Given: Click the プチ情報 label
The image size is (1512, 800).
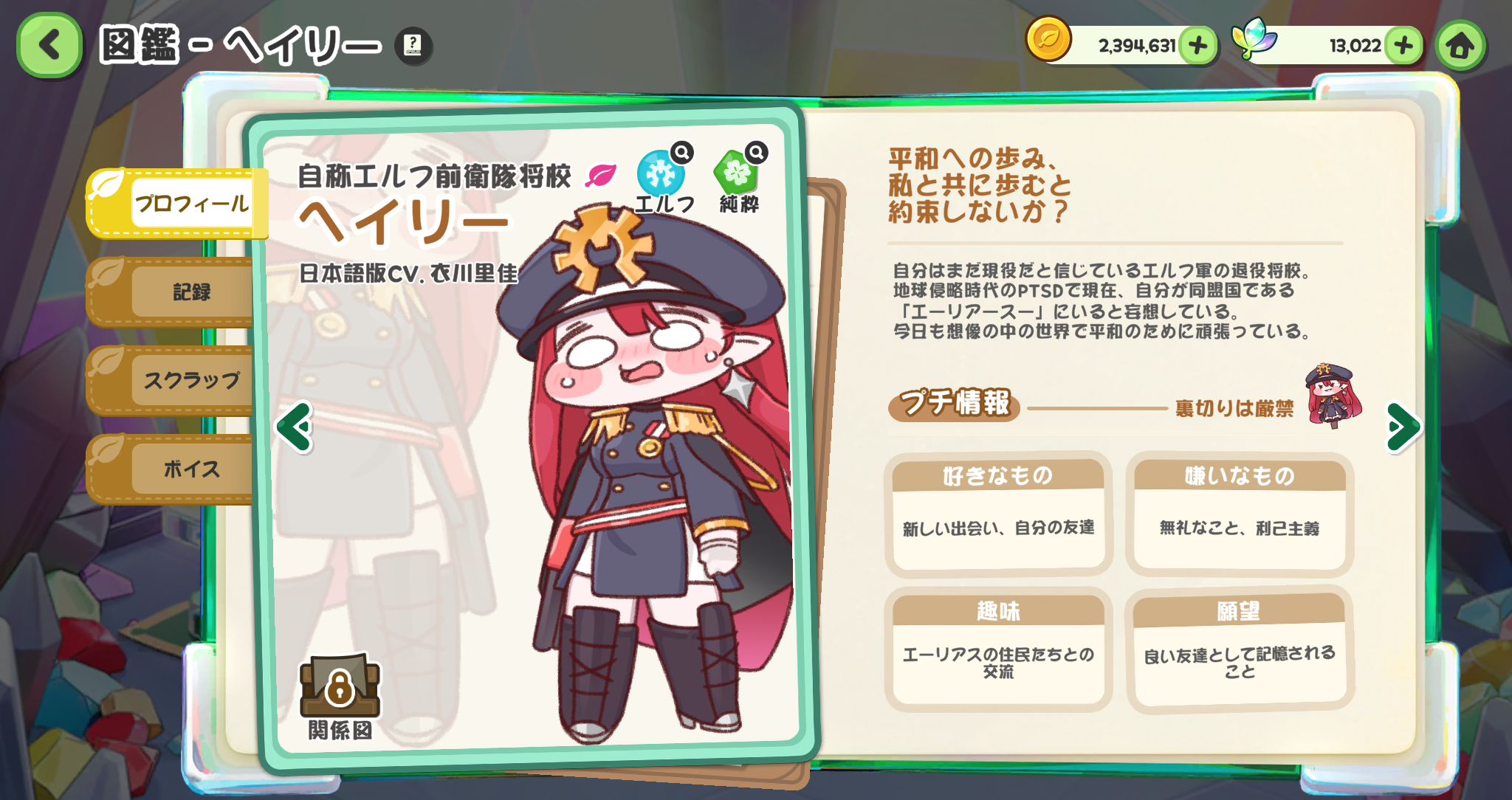Looking at the screenshot, I should [955, 404].
